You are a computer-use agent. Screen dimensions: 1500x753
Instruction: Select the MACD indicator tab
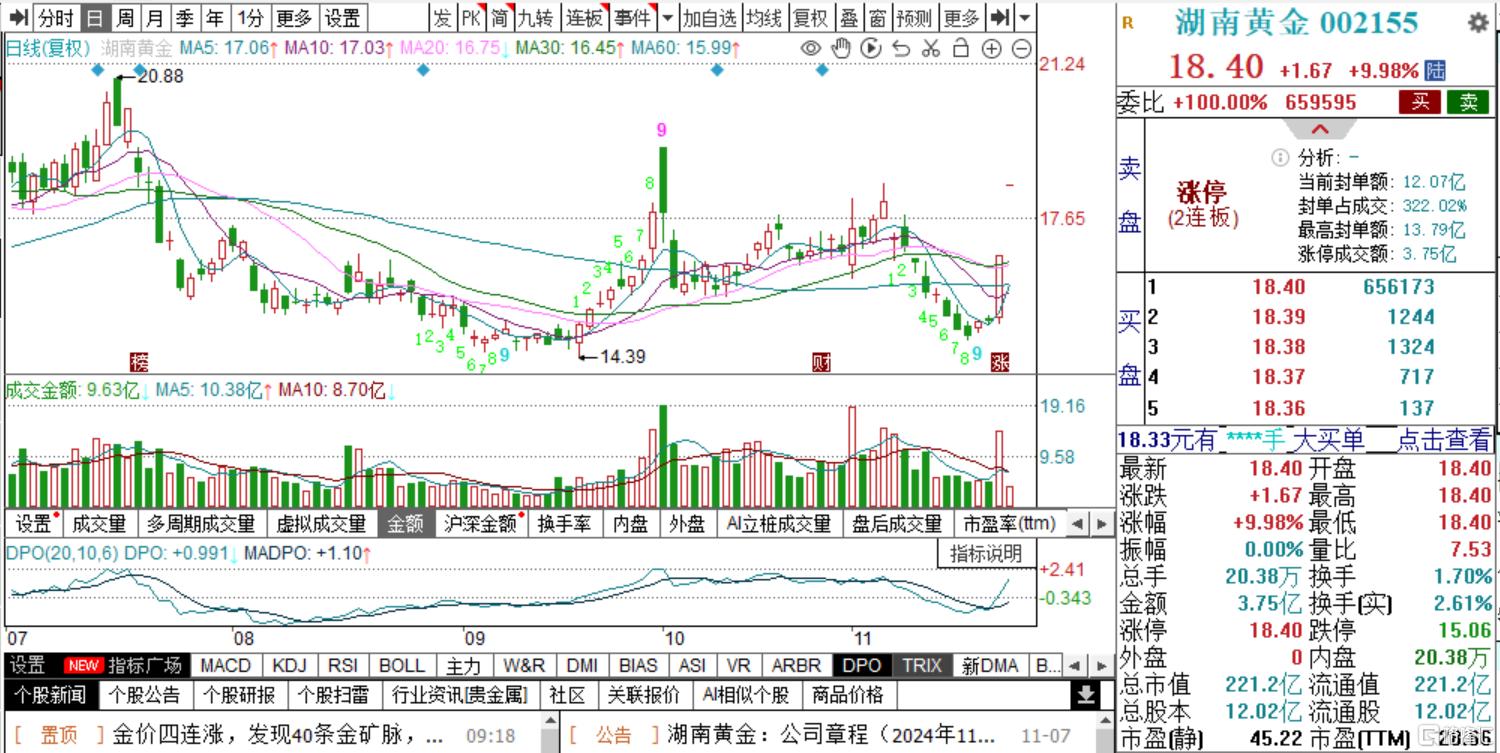pyautogui.click(x=225, y=665)
